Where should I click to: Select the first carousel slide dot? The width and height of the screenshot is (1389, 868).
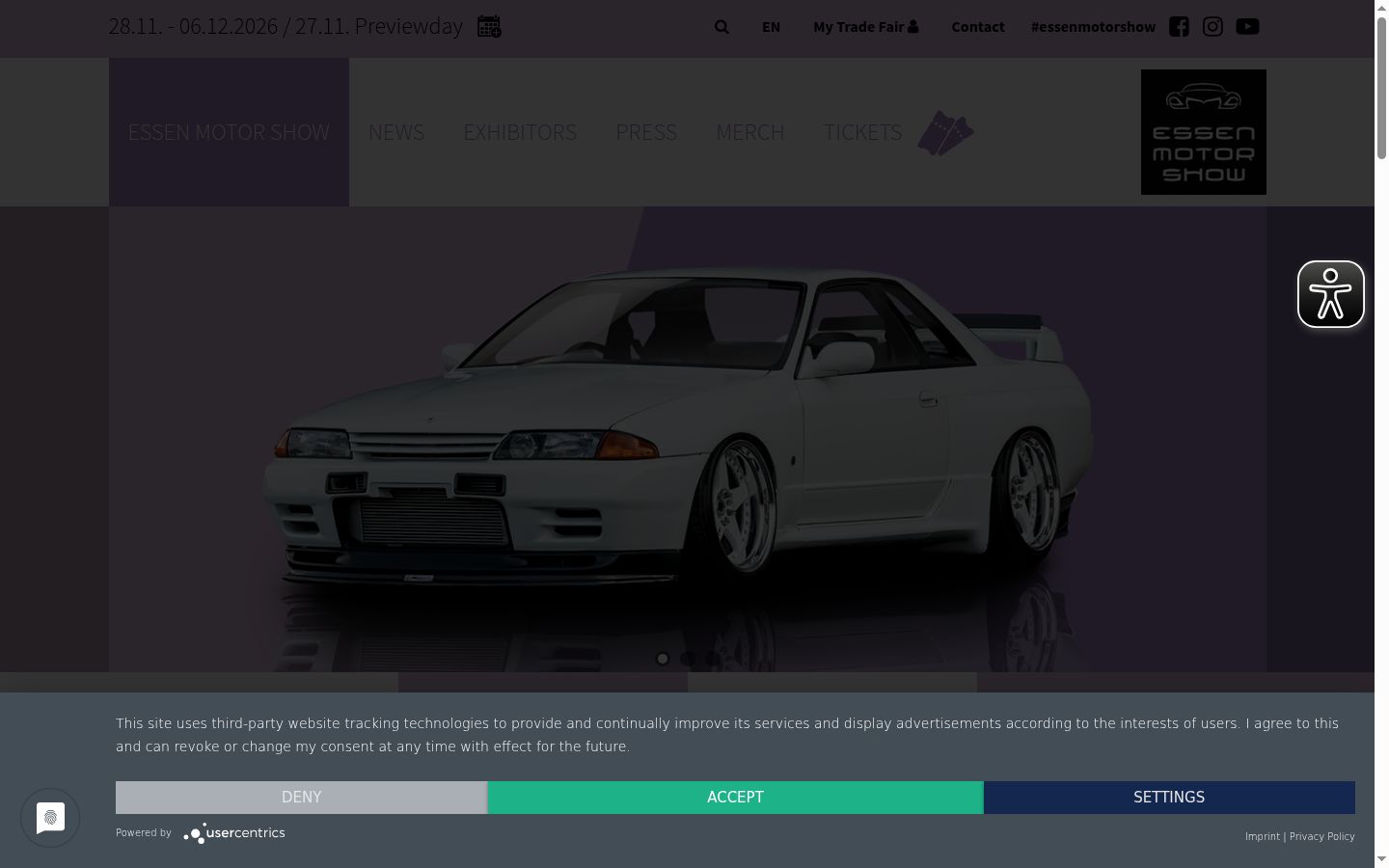663,659
